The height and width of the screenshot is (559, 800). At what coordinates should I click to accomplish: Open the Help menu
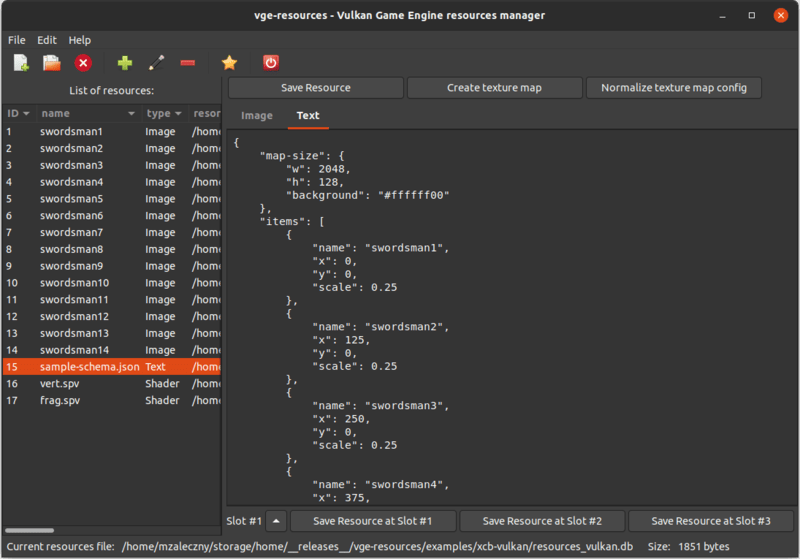(80, 40)
